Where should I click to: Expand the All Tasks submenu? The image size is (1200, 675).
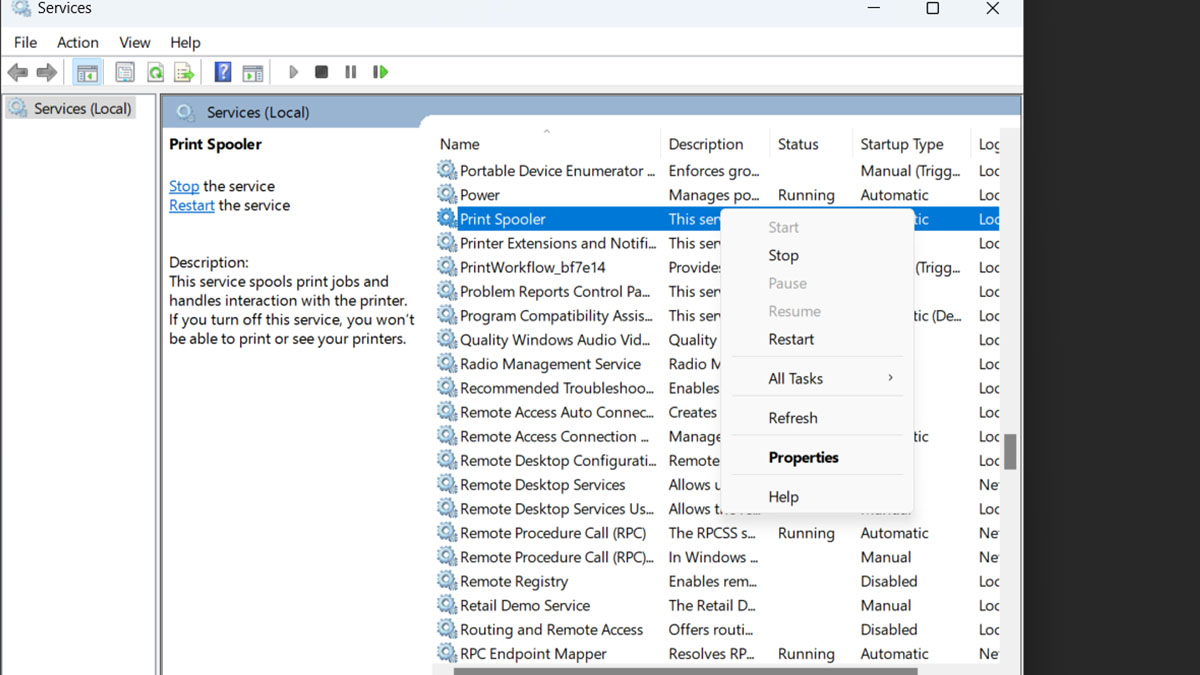coord(817,378)
